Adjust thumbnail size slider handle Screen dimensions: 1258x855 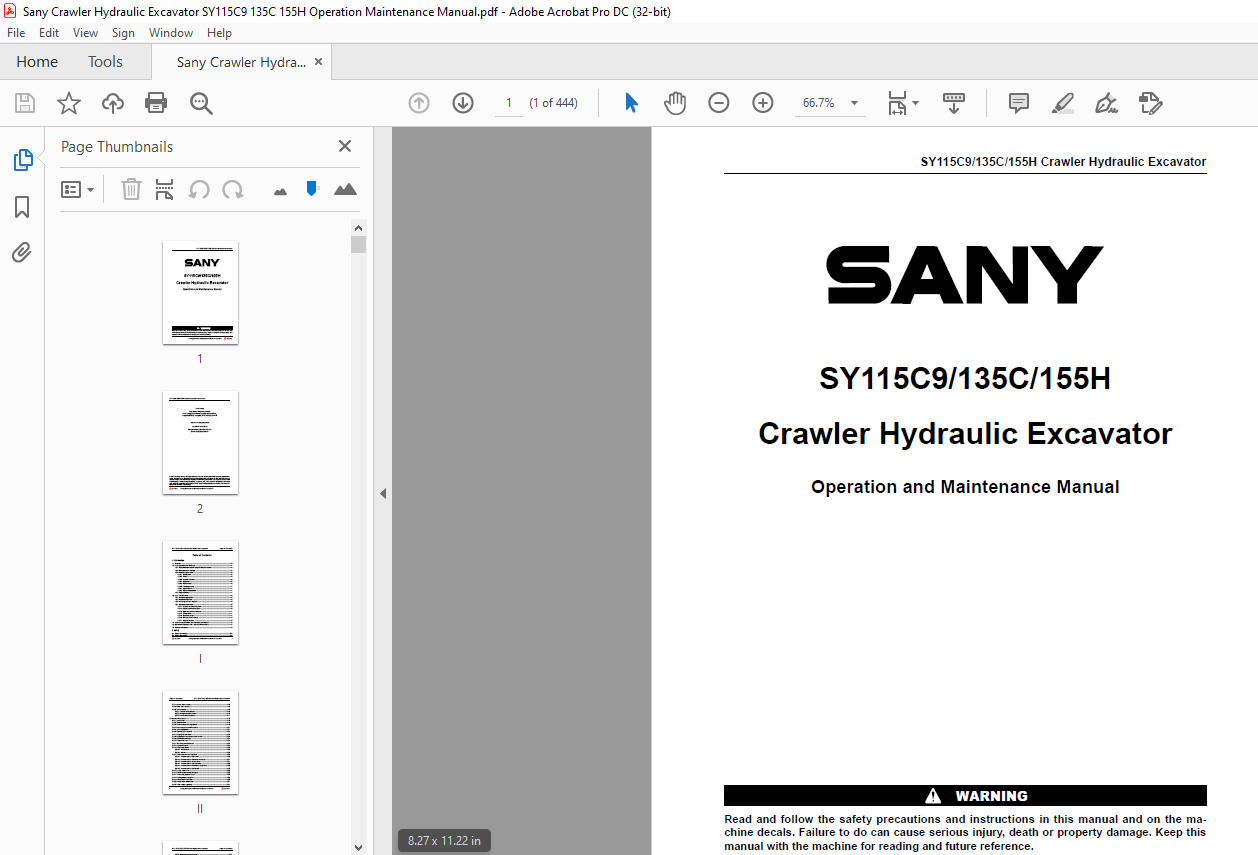(x=312, y=188)
